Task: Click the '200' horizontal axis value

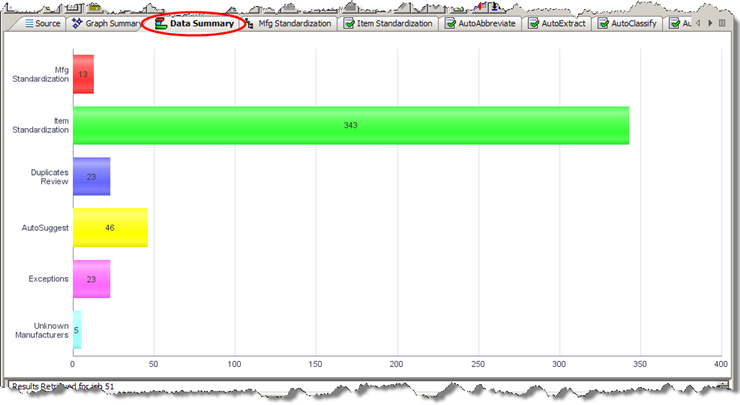Action: [x=396, y=364]
